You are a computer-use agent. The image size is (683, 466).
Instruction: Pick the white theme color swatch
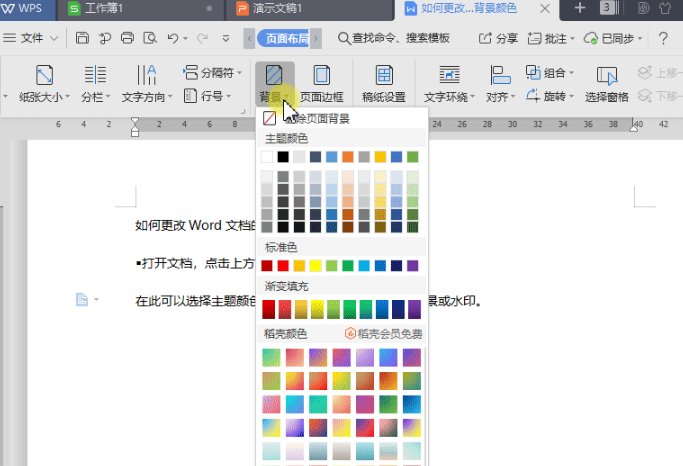pyautogui.click(x=267, y=157)
